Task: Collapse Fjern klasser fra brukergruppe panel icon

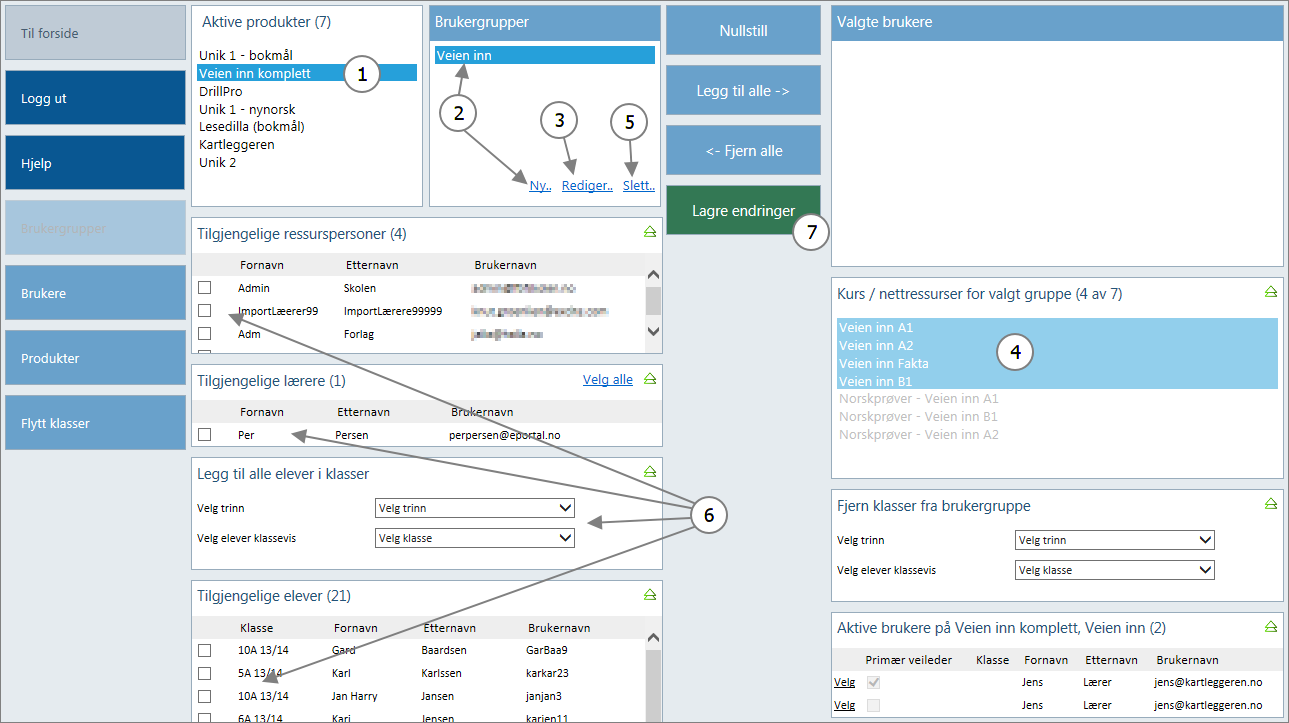Action: tap(1271, 504)
